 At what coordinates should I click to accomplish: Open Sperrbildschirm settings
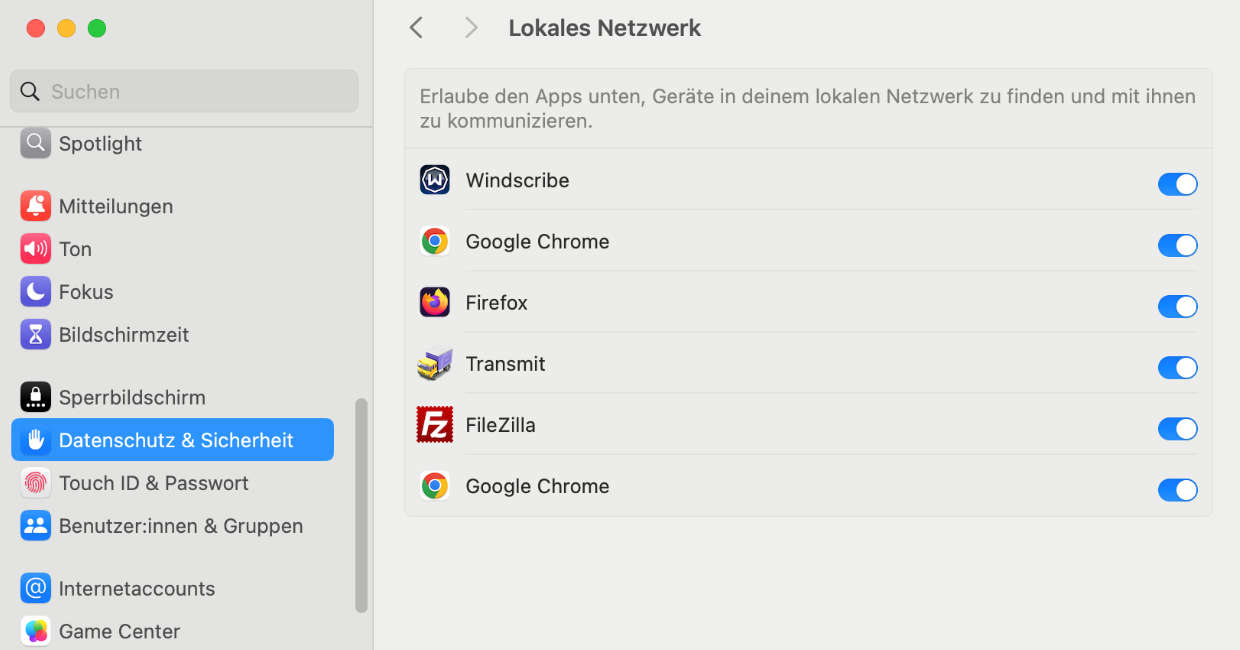coord(172,398)
